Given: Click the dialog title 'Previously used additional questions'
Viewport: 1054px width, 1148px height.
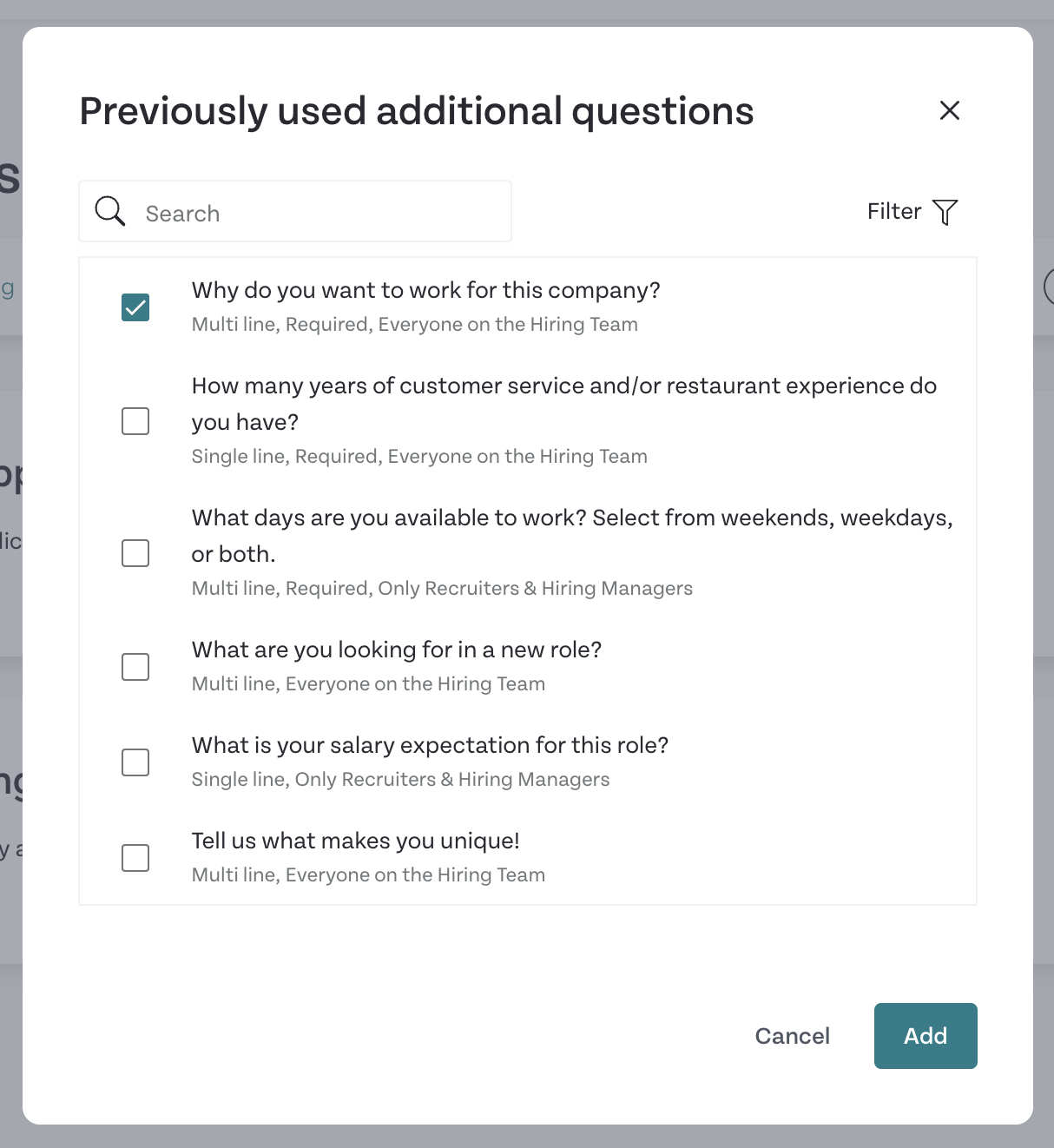Looking at the screenshot, I should click(x=417, y=111).
